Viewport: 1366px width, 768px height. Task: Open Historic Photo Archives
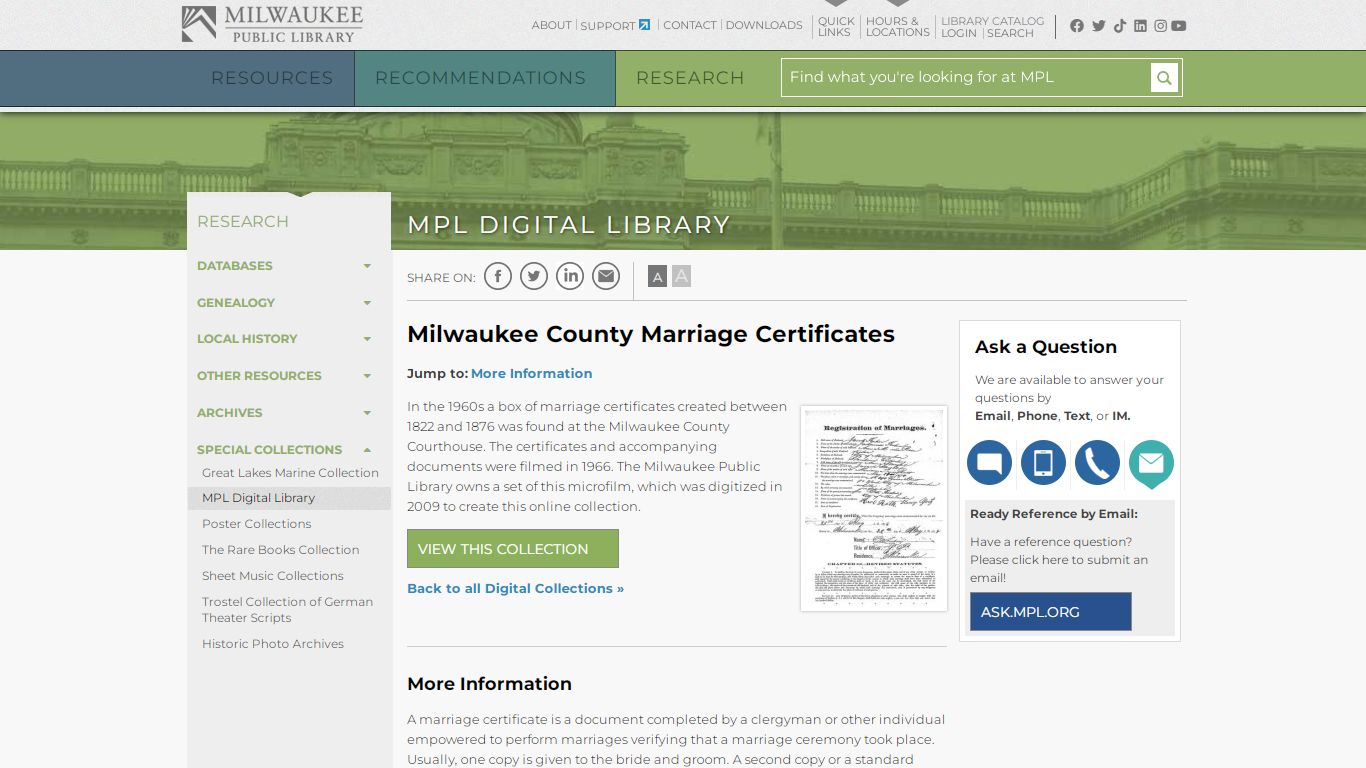[x=272, y=644]
